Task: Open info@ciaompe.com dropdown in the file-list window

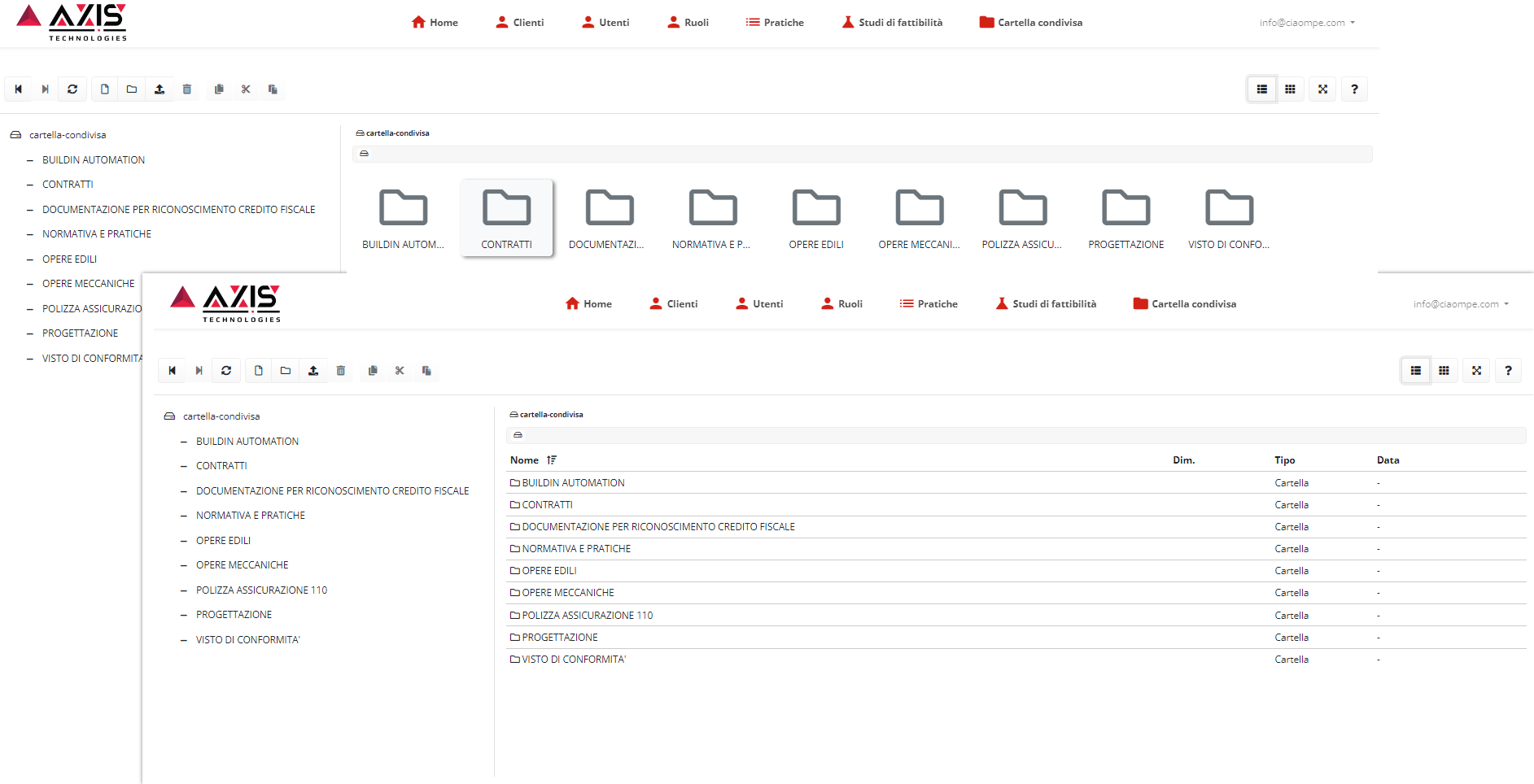Action: tap(1461, 304)
